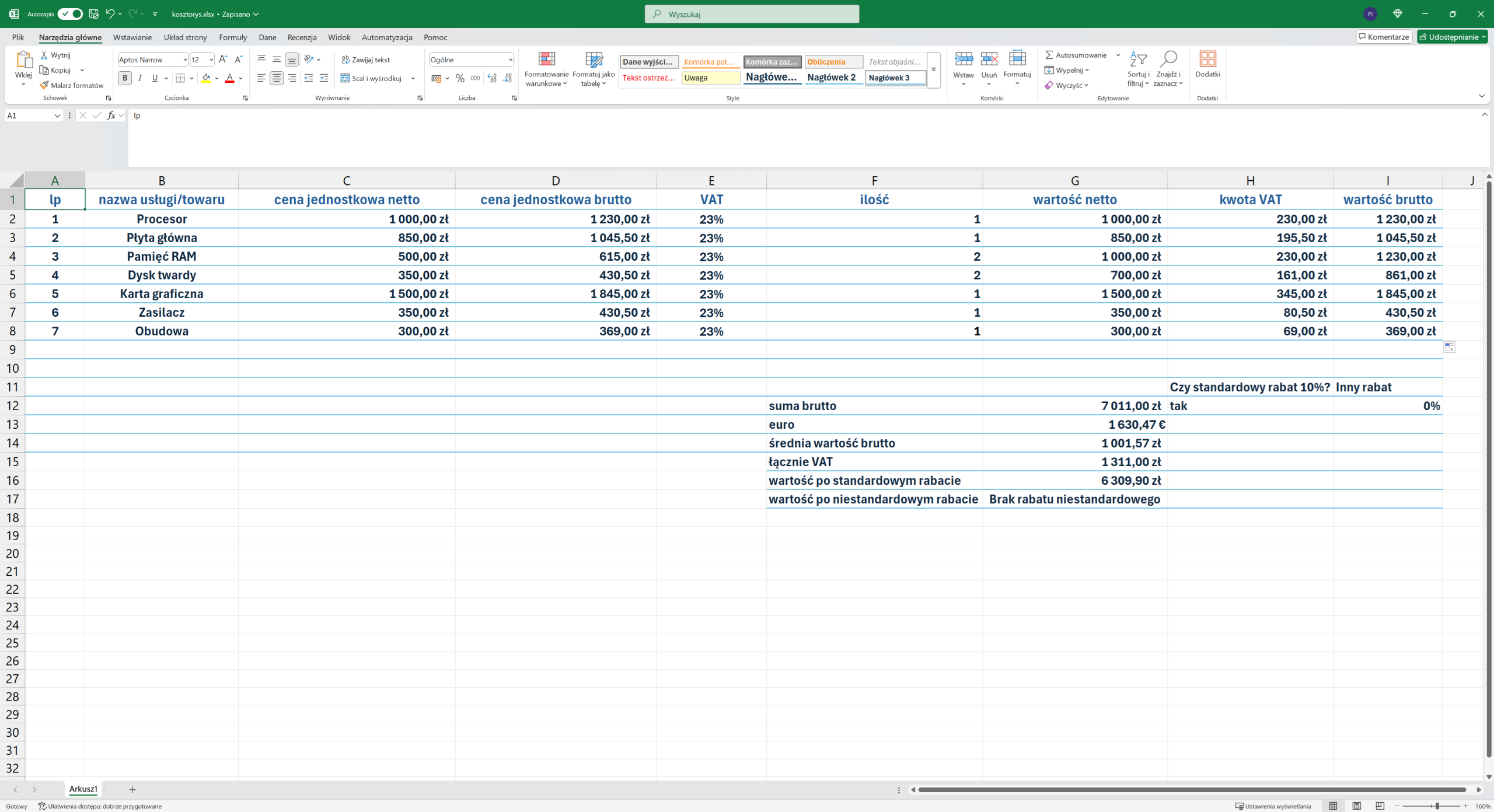Screen dimensions: 1494x812
Task: Open the AutoSum (Autosumowanie) dropdown arrow
Action: pyautogui.click(x=1118, y=55)
